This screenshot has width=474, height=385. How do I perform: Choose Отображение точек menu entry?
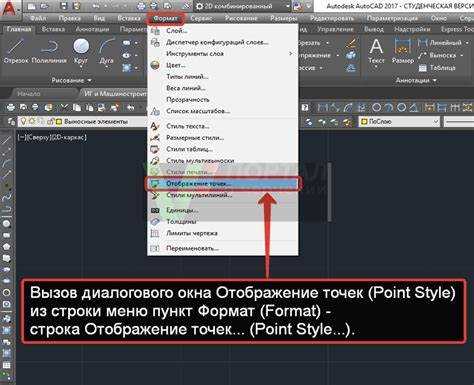(x=223, y=184)
